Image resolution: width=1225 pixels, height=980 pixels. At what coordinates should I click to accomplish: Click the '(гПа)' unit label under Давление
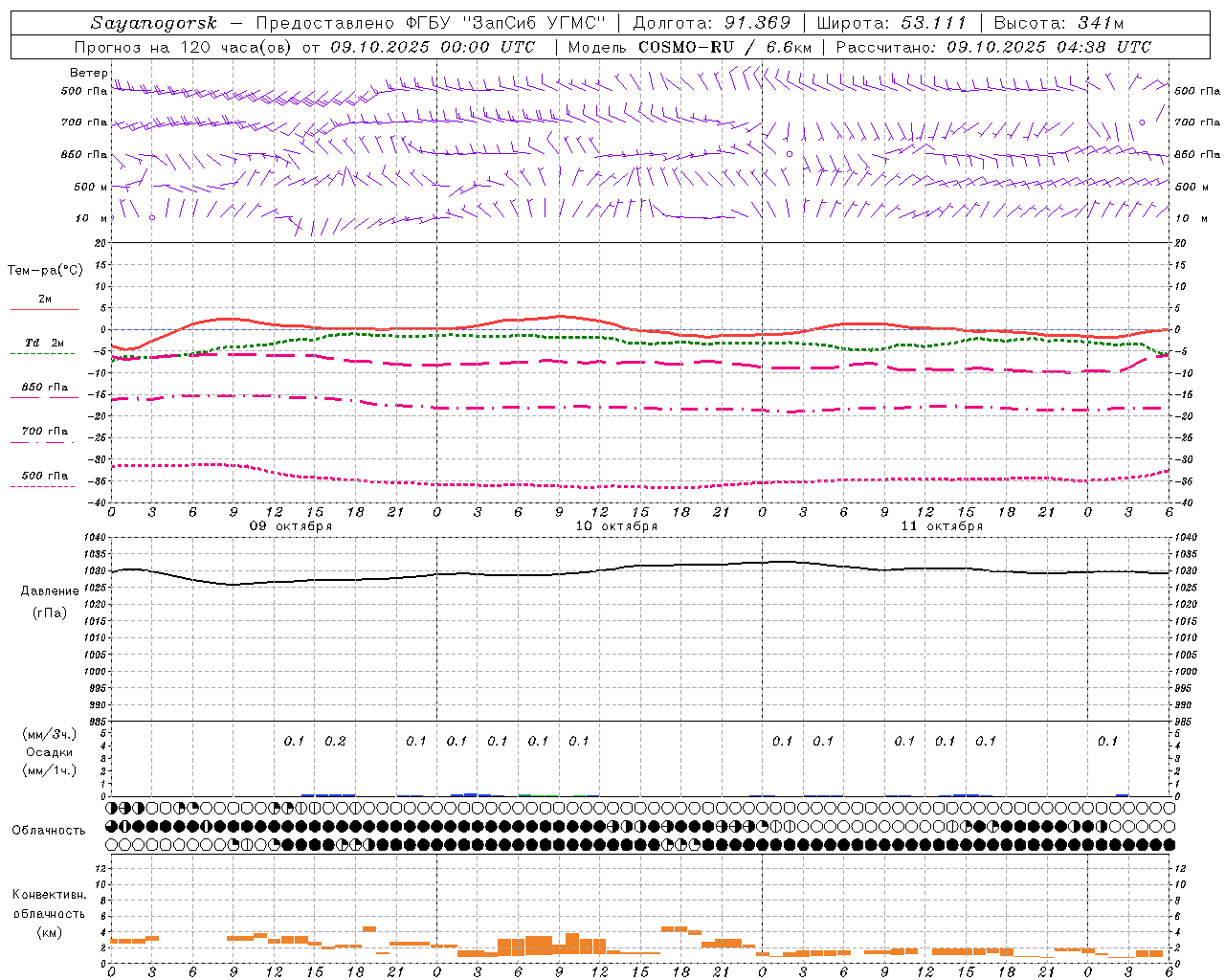(50, 613)
